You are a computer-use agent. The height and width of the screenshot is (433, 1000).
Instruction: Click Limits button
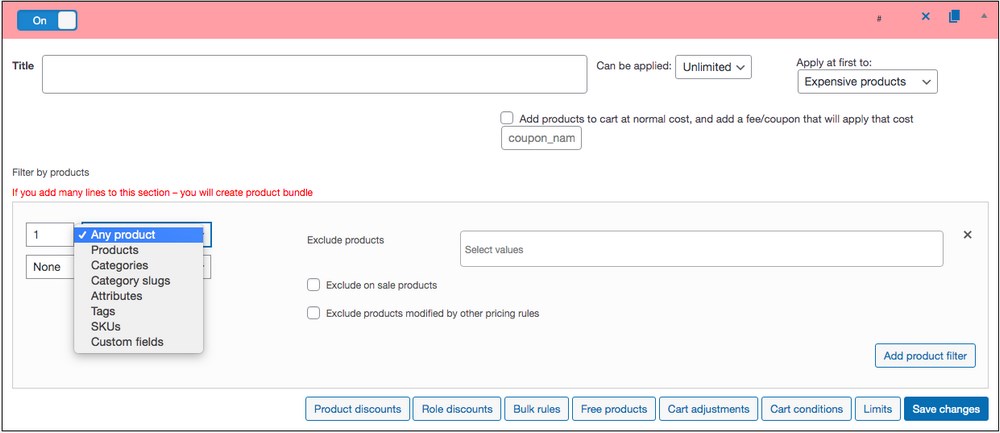point(878,409)
